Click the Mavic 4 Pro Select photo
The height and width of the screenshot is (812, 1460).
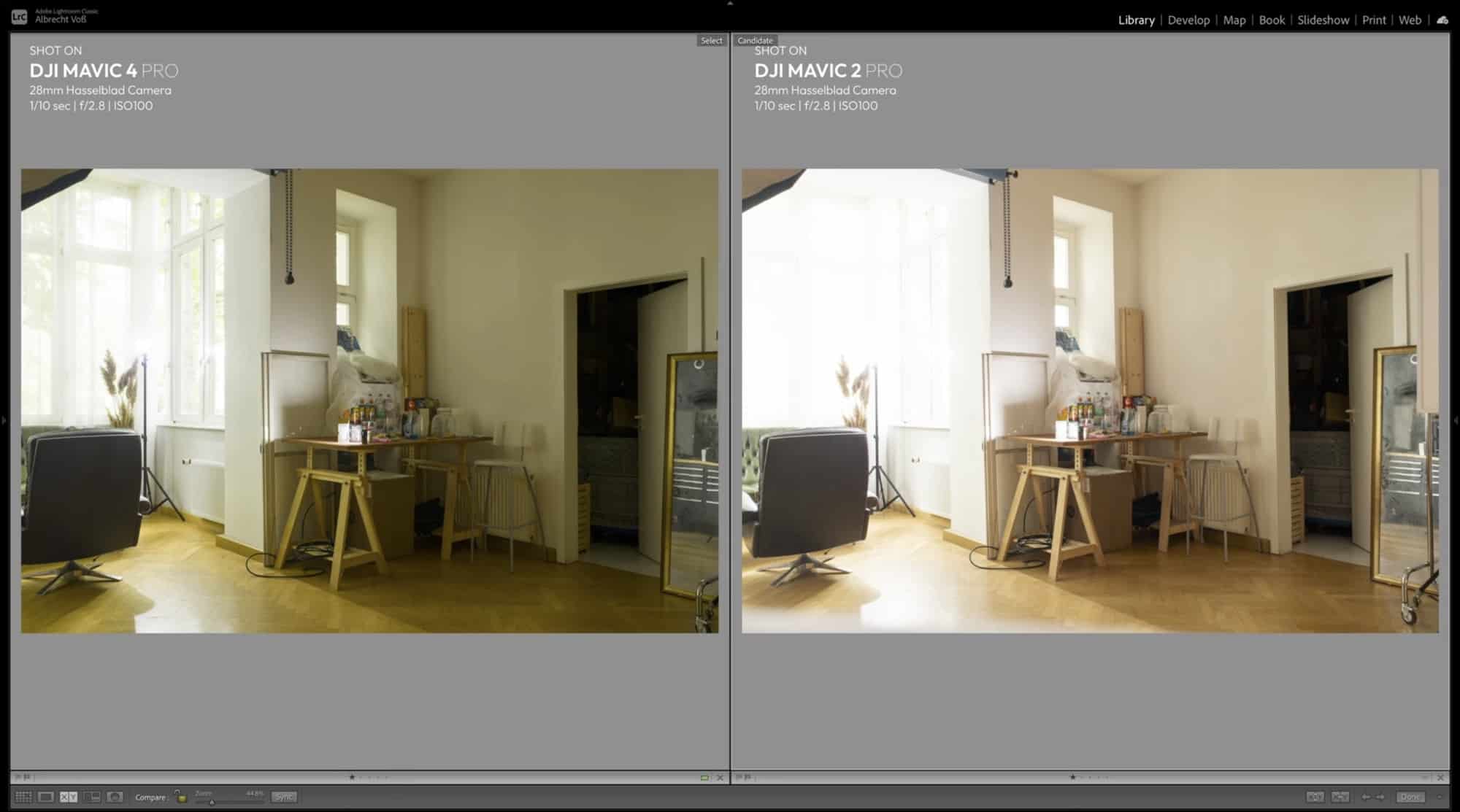pos(369,401)
